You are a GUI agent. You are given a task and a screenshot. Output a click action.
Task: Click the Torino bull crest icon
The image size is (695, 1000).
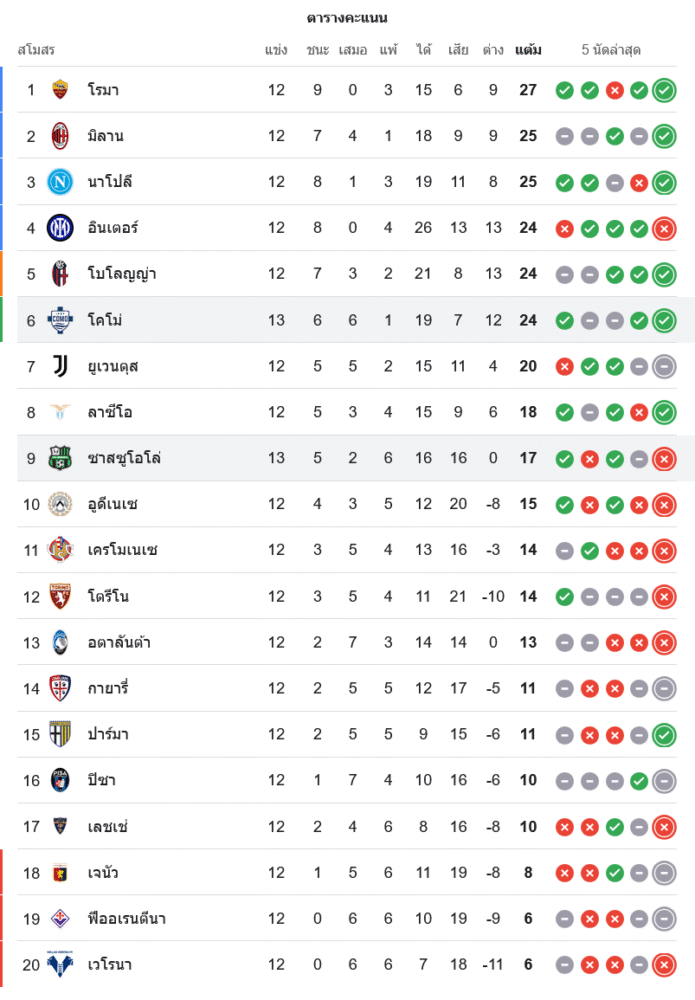60,597
